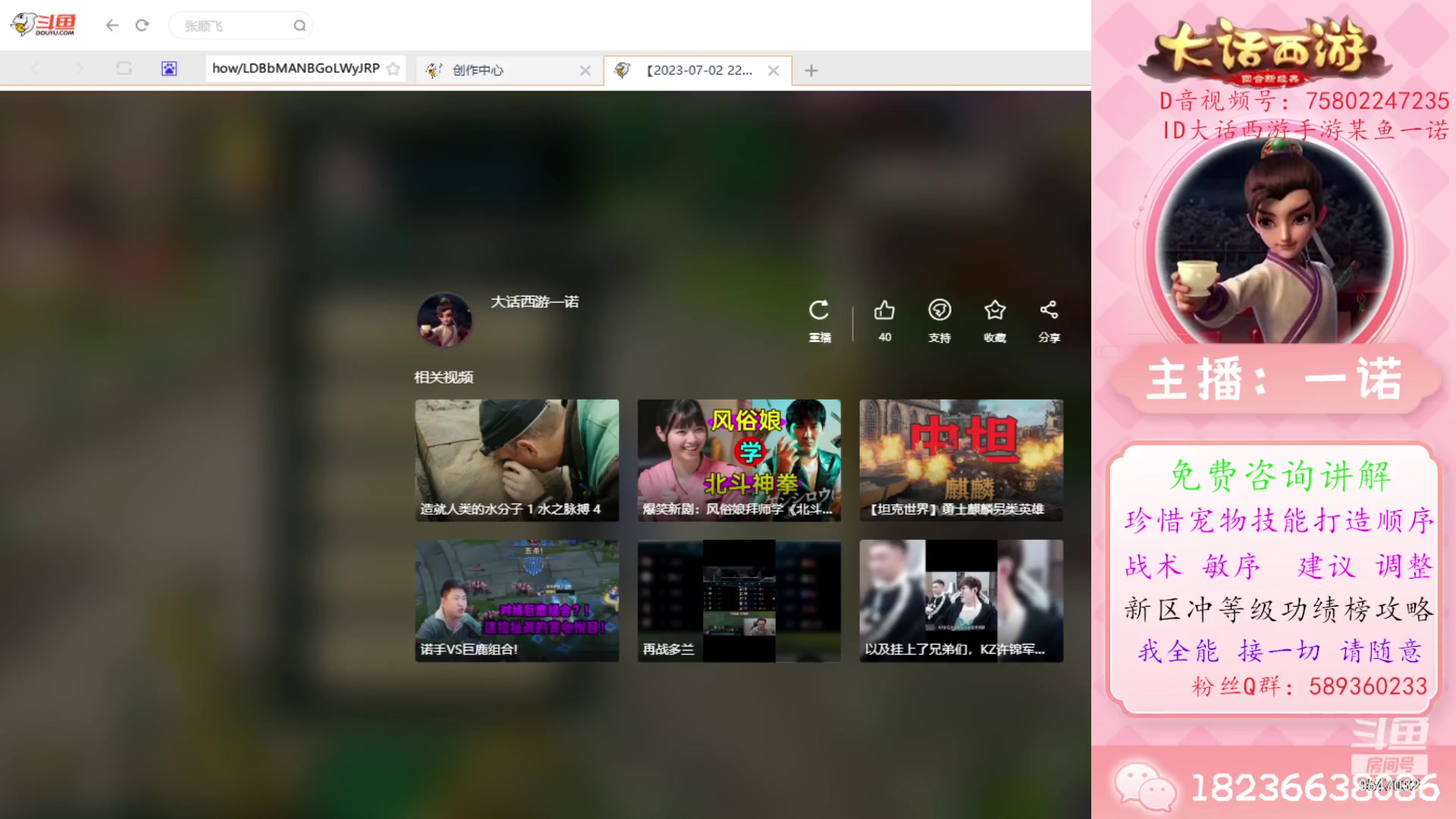Reload using the top-bar refresh icon
Viewport: 1456px width, 819px height.
pyautogui.click(x=142, y=25)
